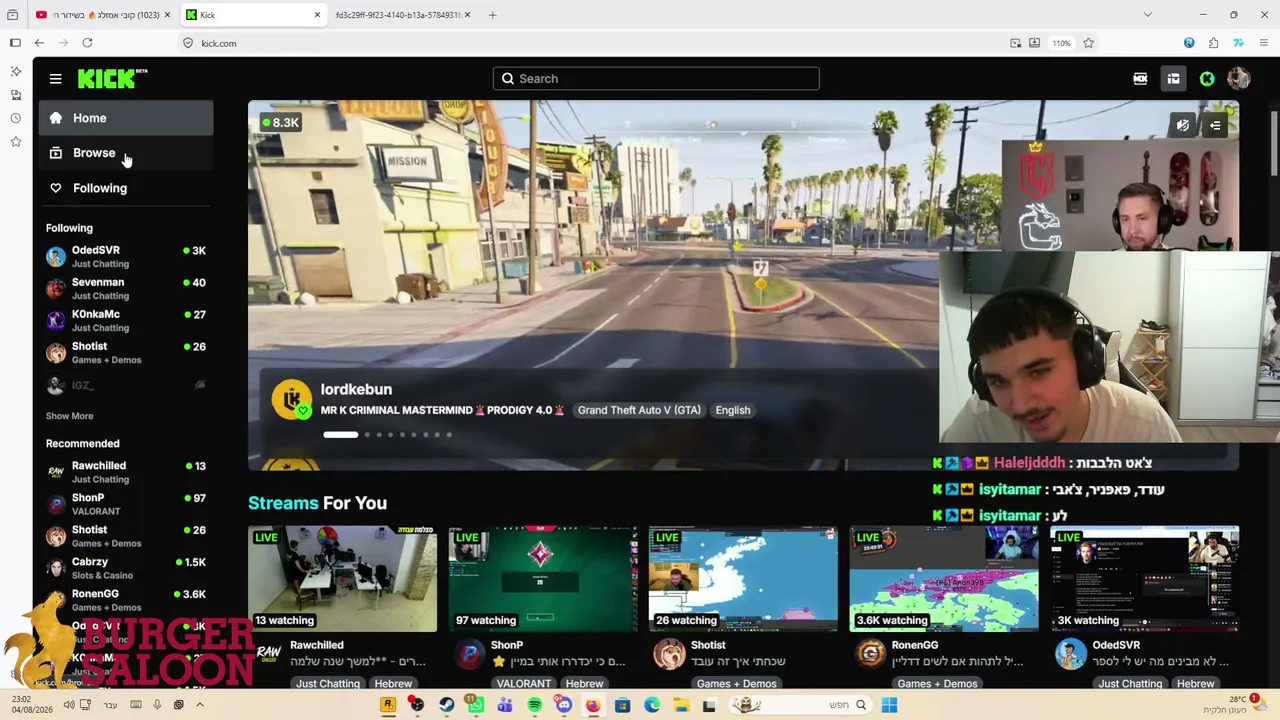
Task: Open browser application menu
Action: pyautogui.click(x=1264, y=43)
